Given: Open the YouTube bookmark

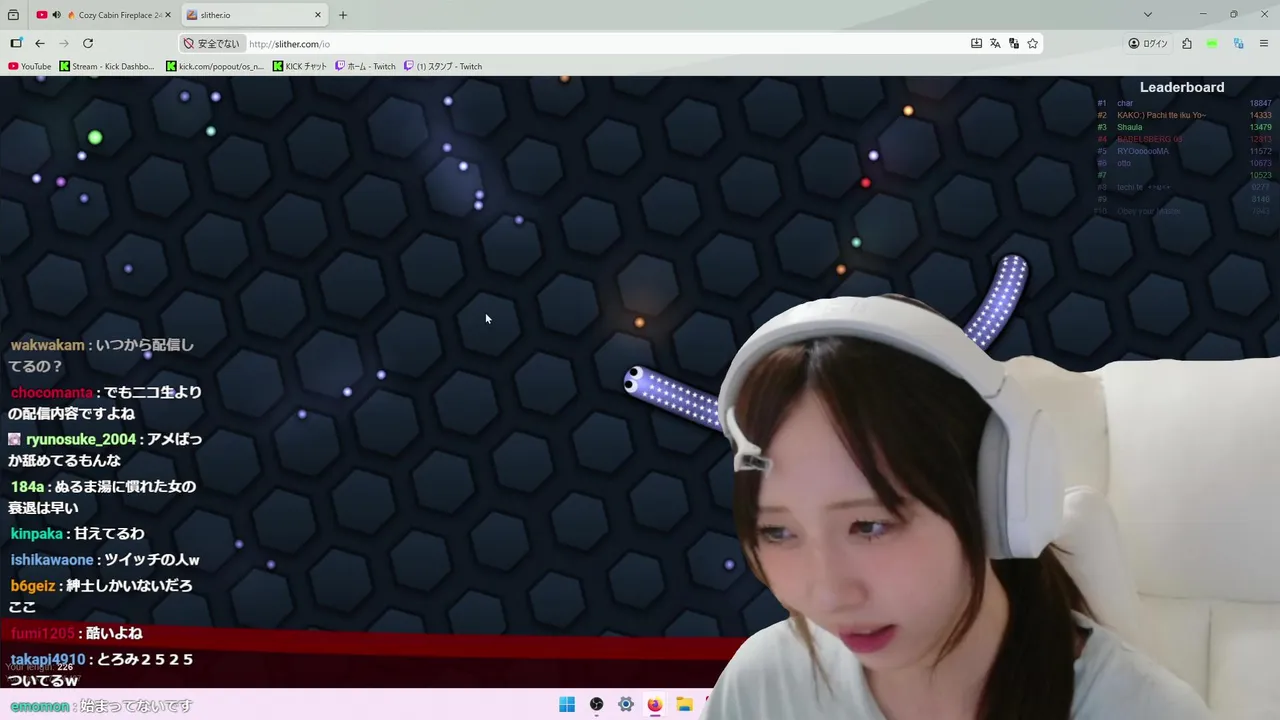Looking at the screenshot, I should (30, 66).
